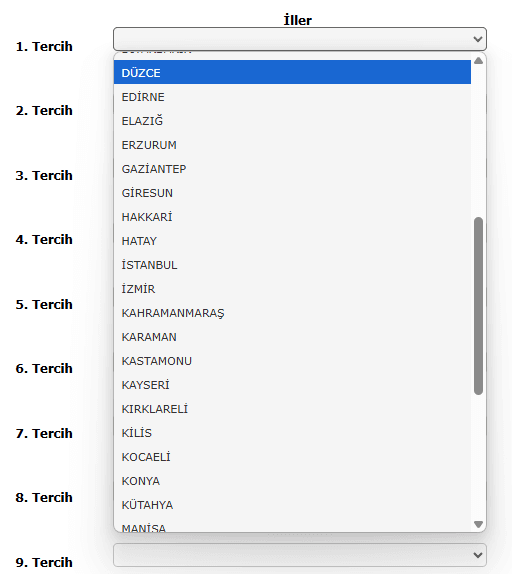The width and height of the screenshot is (512, 574).
Task: Click the scrollbar up arrow in list
Action: point(478,61)
